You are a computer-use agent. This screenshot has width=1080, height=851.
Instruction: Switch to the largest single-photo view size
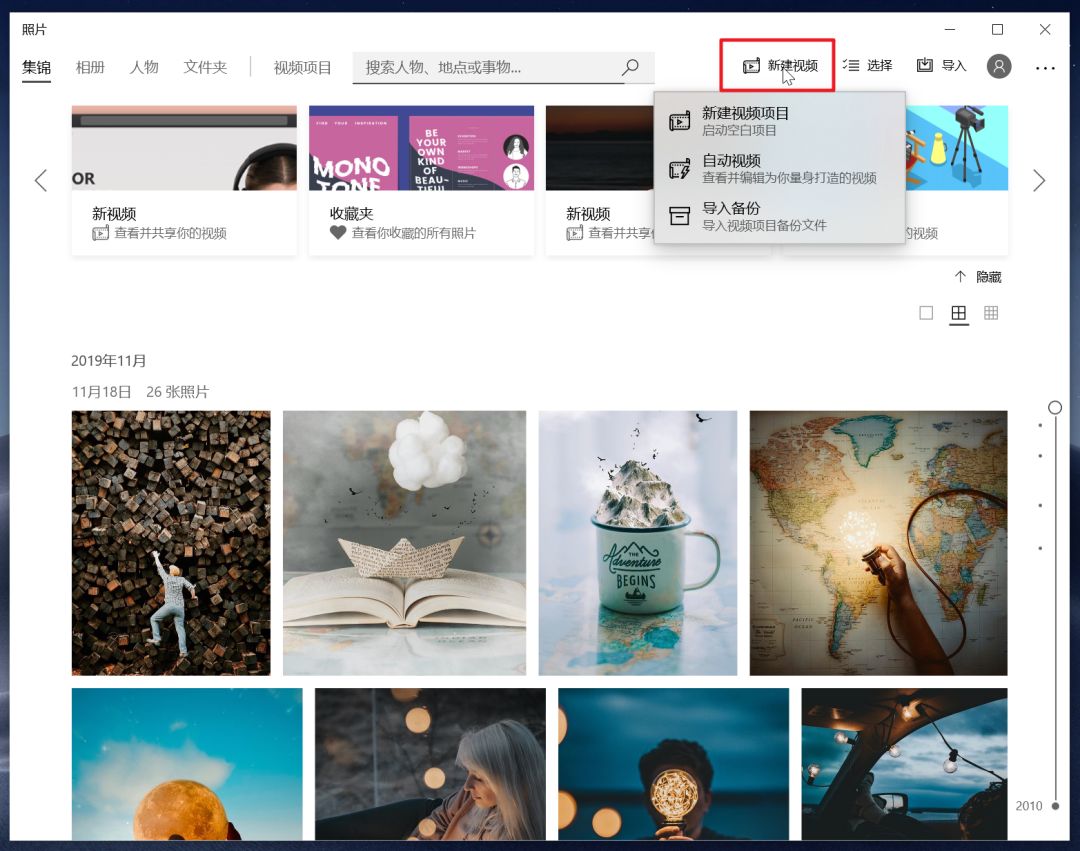[925, 312]
